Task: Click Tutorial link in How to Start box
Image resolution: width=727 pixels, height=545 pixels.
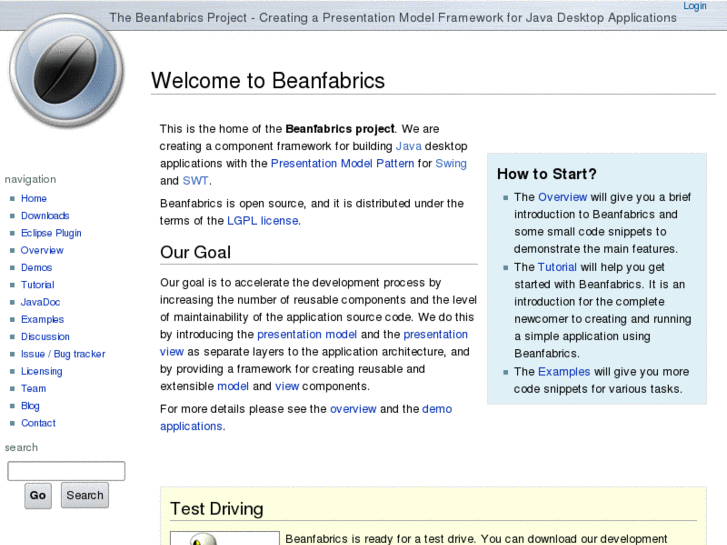Action: coord(557,267)
